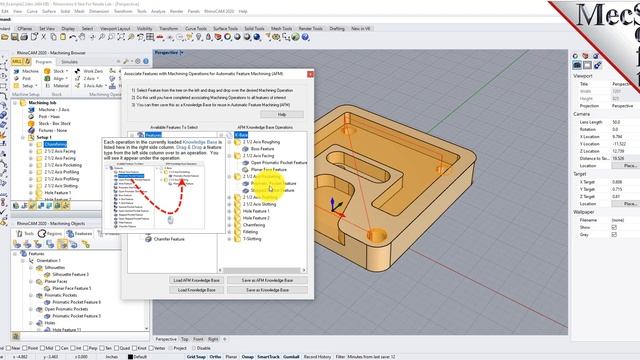The width and height of the screenshot is (640, 360).
Task: Click the horizontal scrollbar in AFM Knowledge Base list
Action: (262, 270)
